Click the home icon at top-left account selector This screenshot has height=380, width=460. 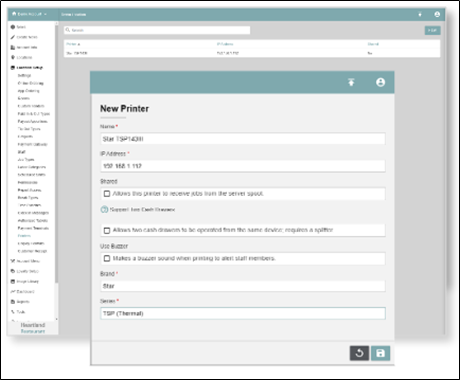[x=14, y=14]
